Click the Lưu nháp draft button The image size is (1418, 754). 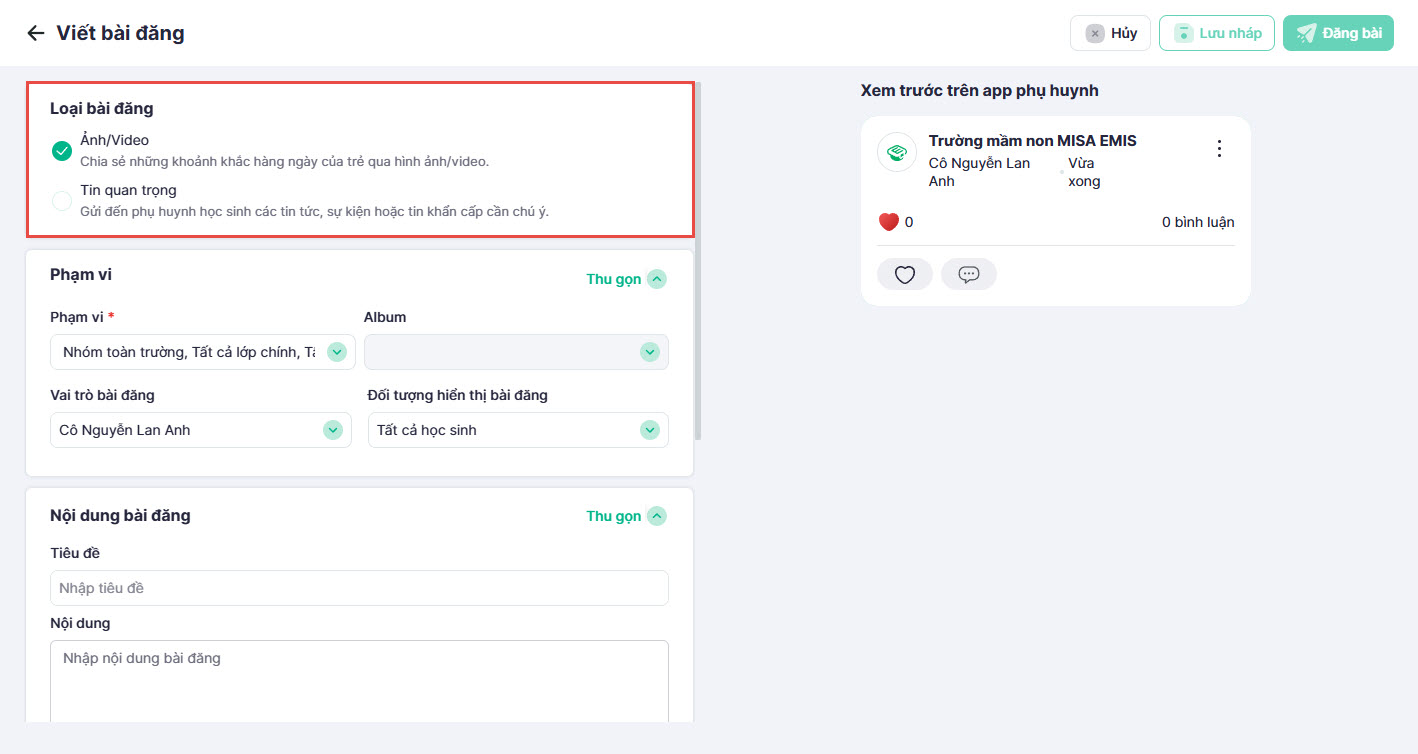tap(1216, 33)
